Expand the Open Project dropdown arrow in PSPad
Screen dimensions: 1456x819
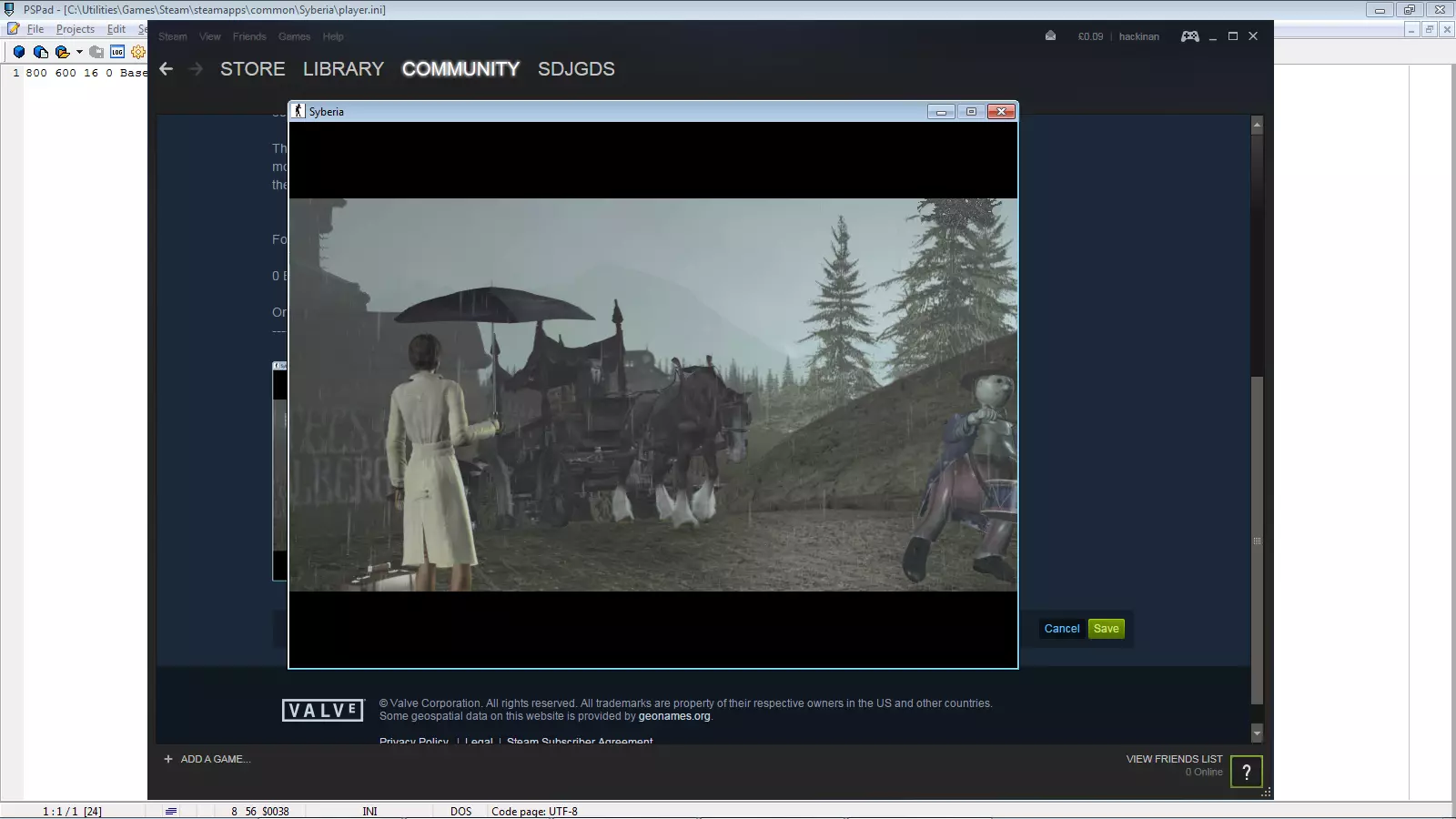(x=79, y=52)
